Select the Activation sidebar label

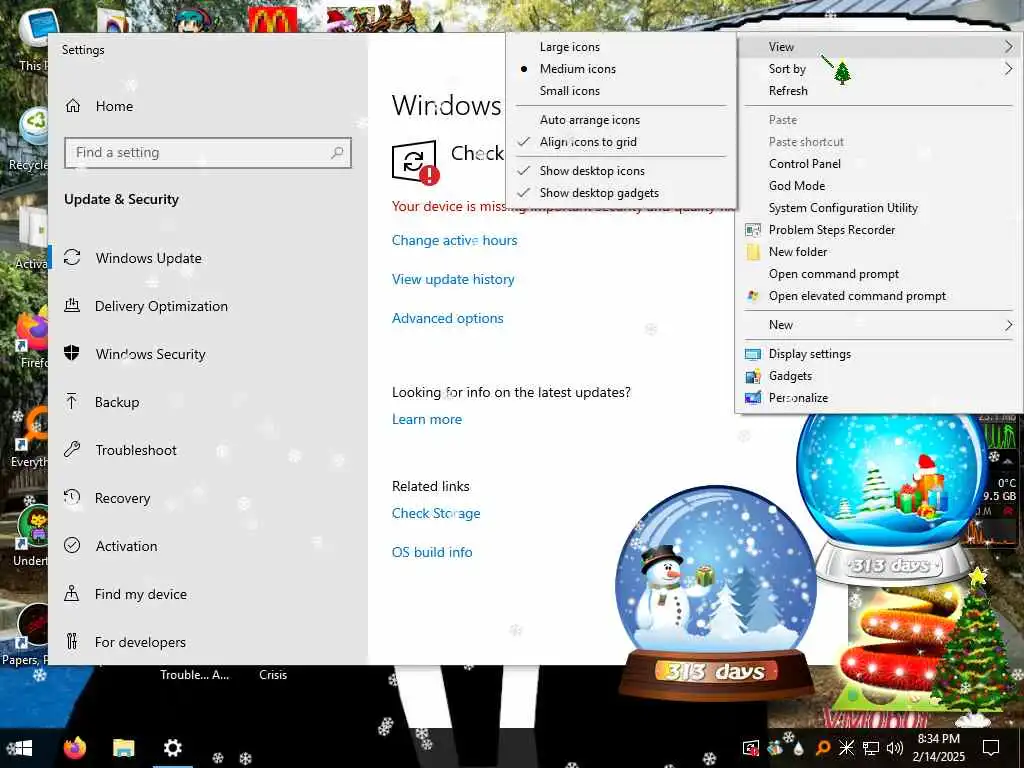pos(126,546)
